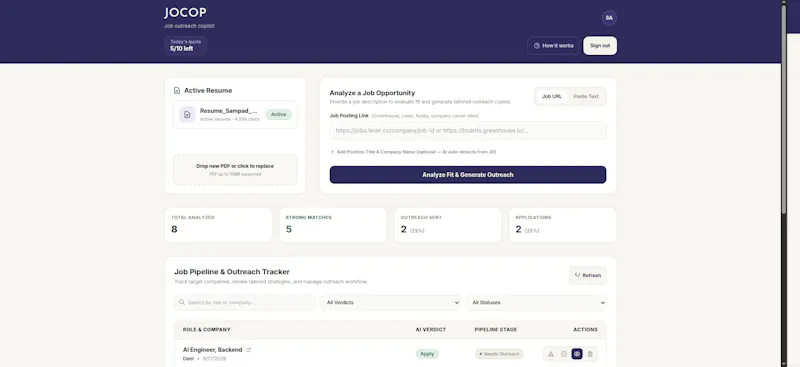Screen dimensions: 800x367
Task: Switch to Job URL tab
Action: pos(552,96)
